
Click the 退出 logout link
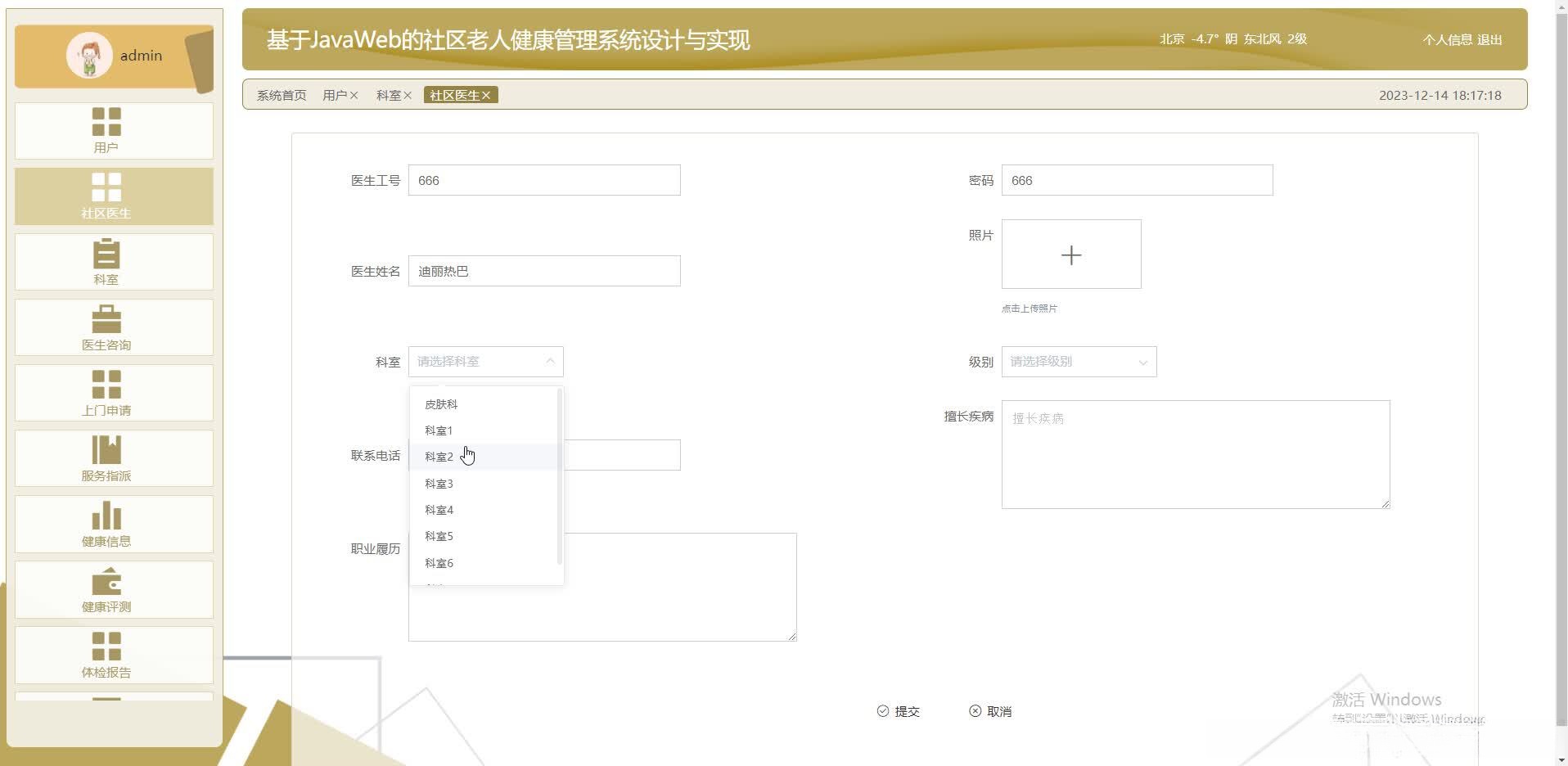click(1489, 39)
